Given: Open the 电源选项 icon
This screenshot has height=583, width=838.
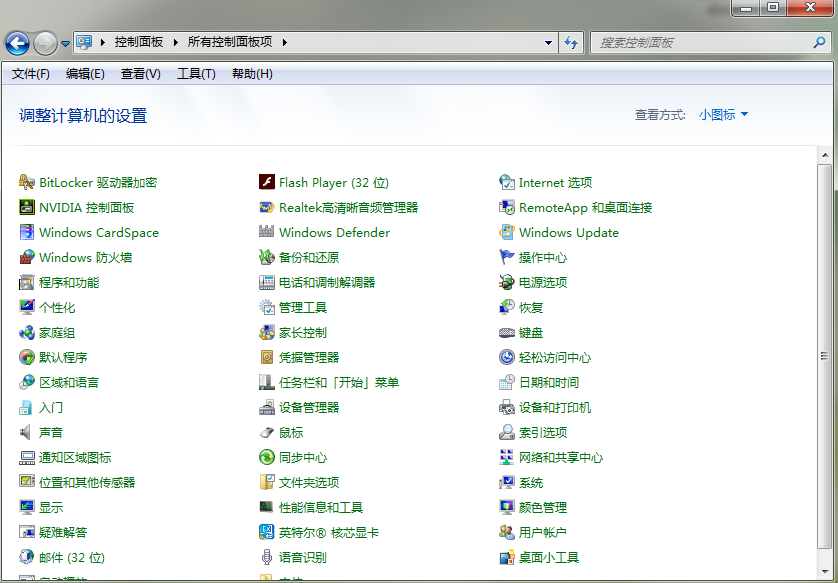Looking at the screenshot, I should click(507, 282).
